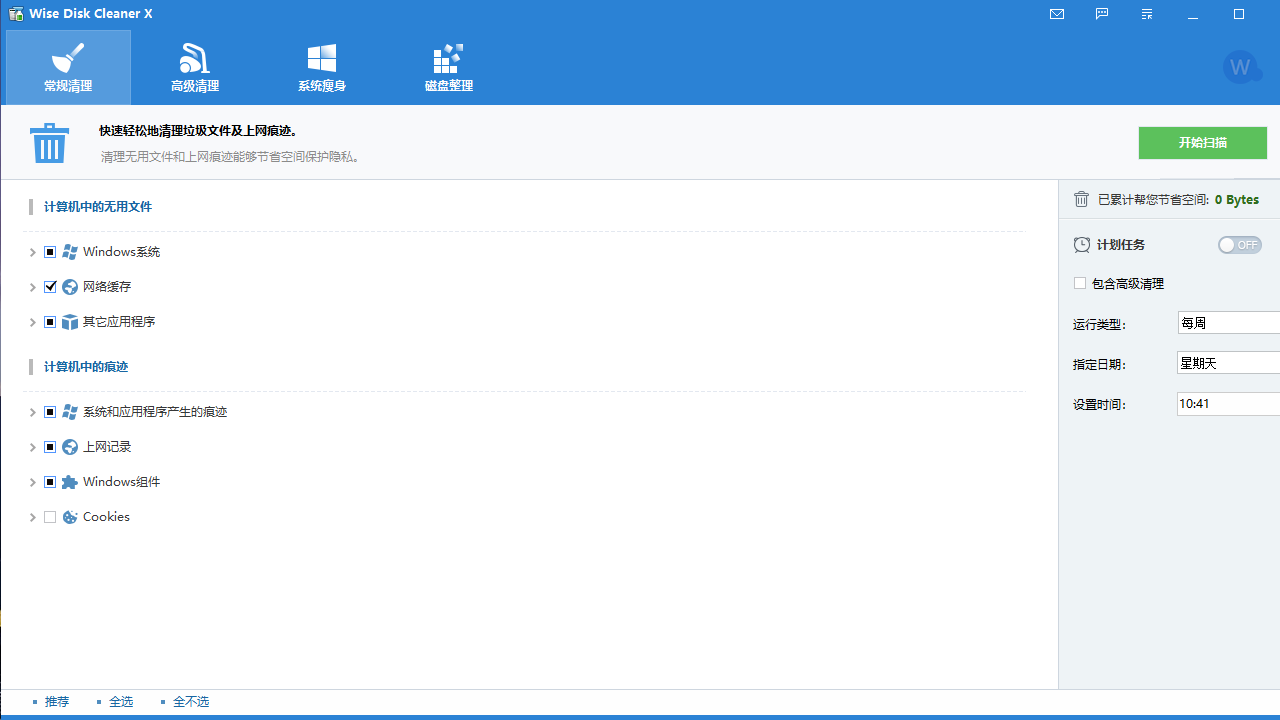Click the mail envelope icon in title bar
Viewport: 1280px width, 720px height.
[1057, 14]
